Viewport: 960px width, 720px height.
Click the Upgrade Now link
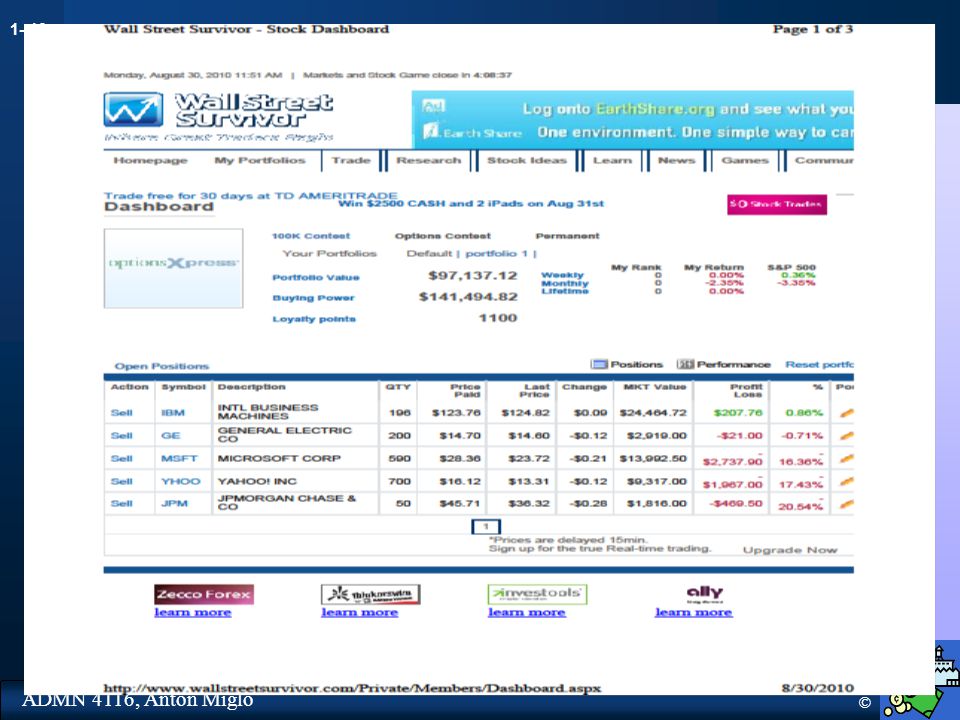pyautogui.click(x=790, y=550)
